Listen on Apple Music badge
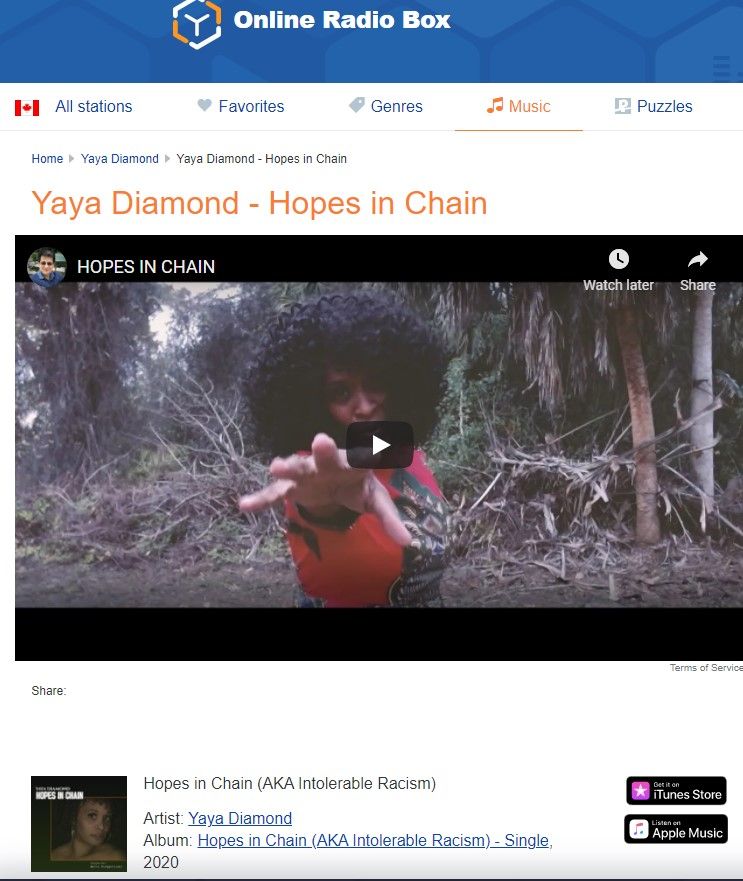The height and width of the screenshot is (881, 743). point(676,829)
